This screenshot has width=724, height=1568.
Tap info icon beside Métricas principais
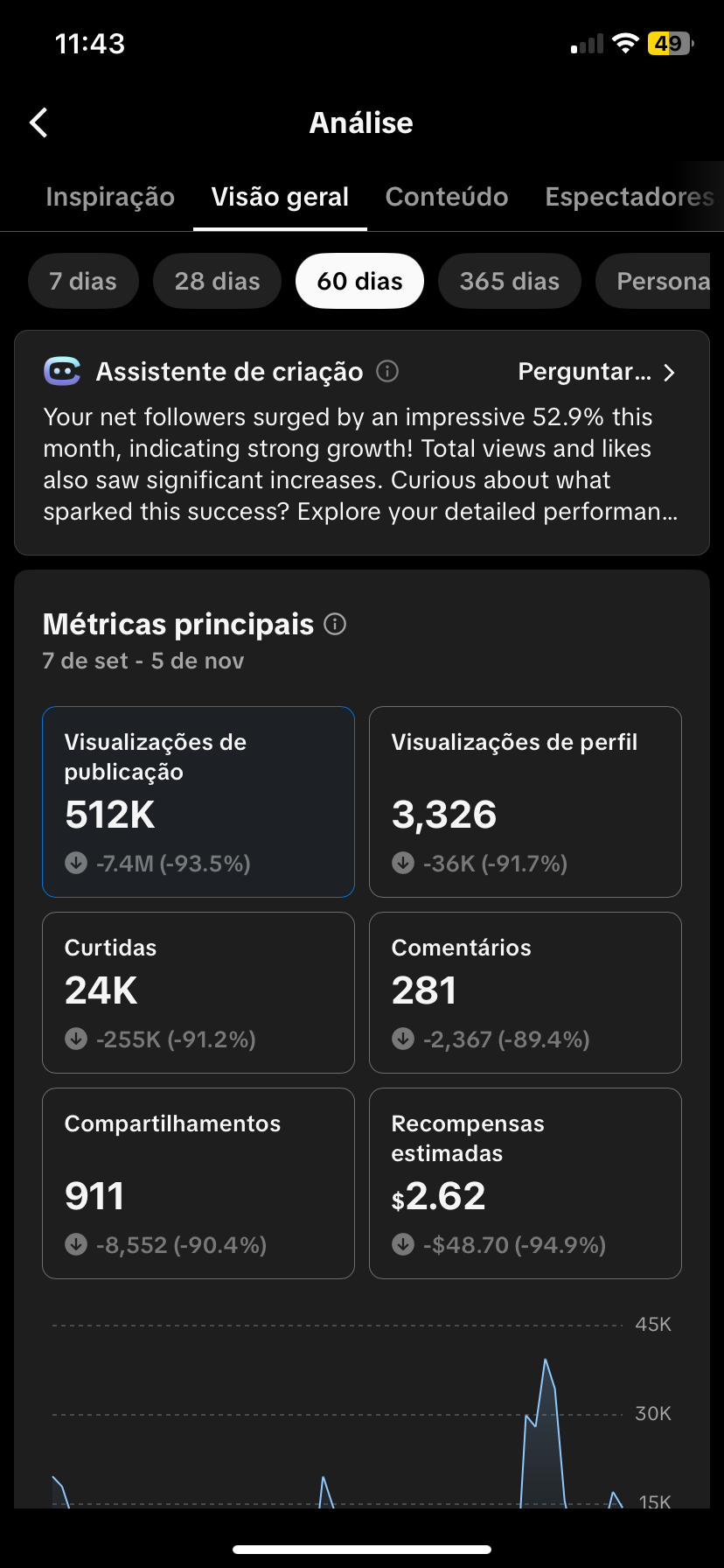click(335, 624)
